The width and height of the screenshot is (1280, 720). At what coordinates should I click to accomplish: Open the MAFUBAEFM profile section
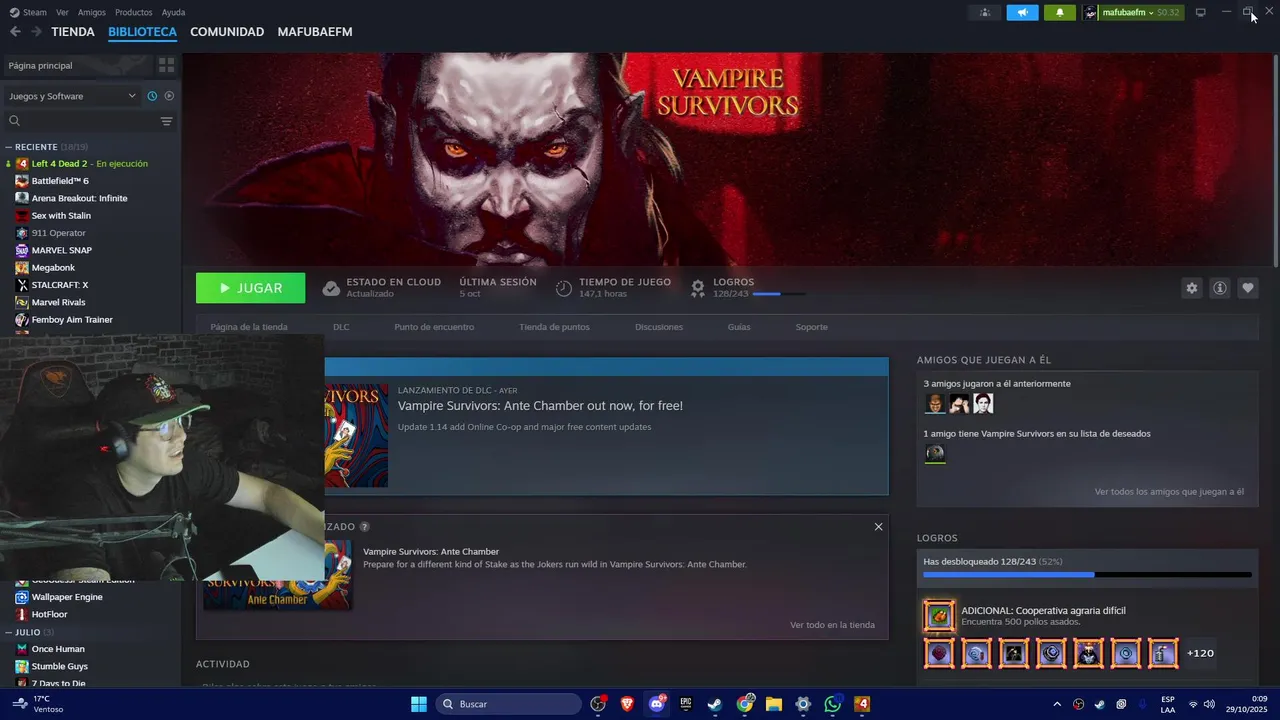(315, 32)
